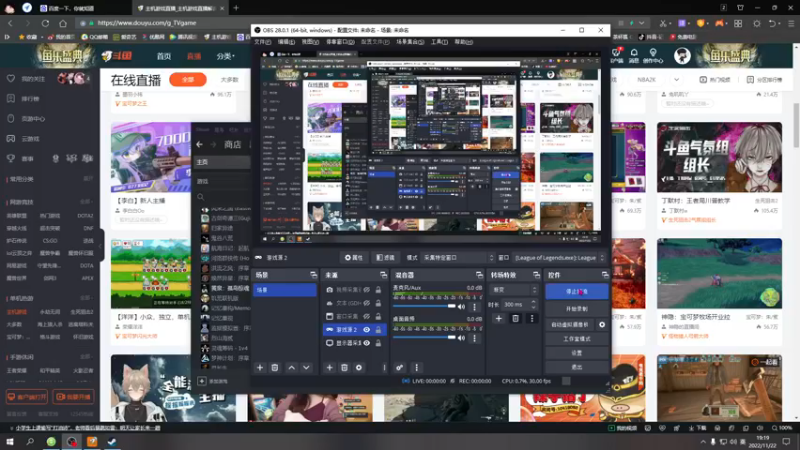Open OBS 设置 from Controls panel

point(577,353)
